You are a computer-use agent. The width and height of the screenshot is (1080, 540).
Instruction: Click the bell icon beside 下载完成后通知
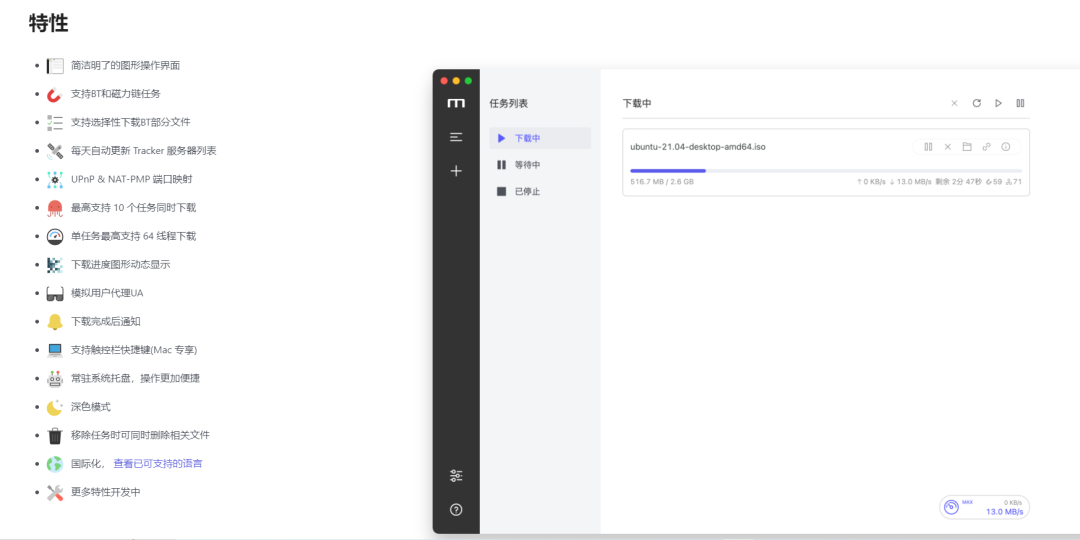55,322
